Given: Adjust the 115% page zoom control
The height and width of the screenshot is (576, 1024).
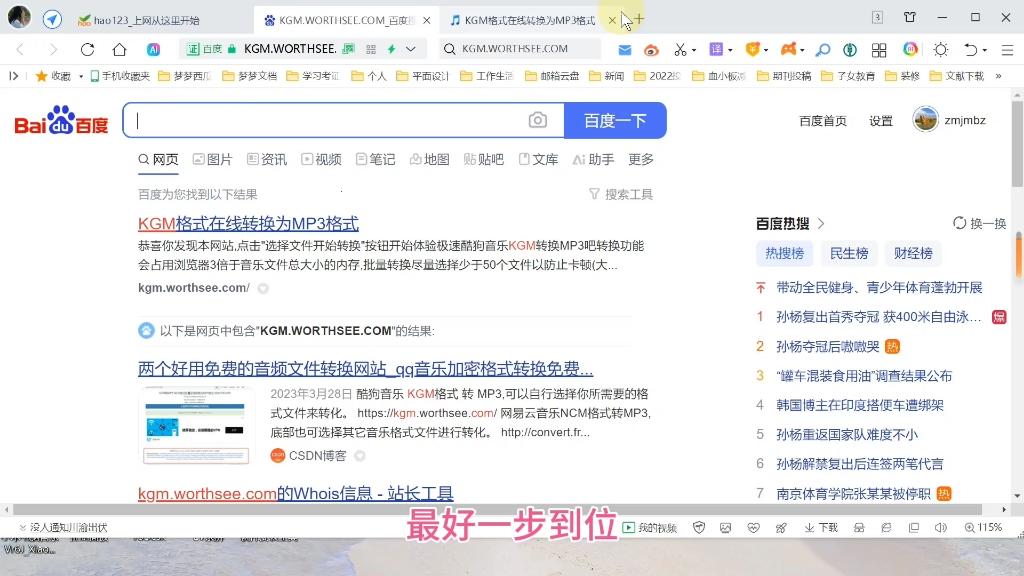Looking at the screenshot, I should point(983,528).
